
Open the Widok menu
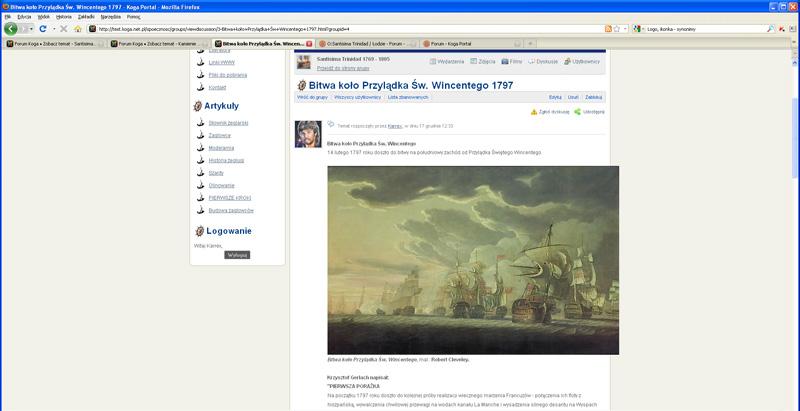[44, 17]
